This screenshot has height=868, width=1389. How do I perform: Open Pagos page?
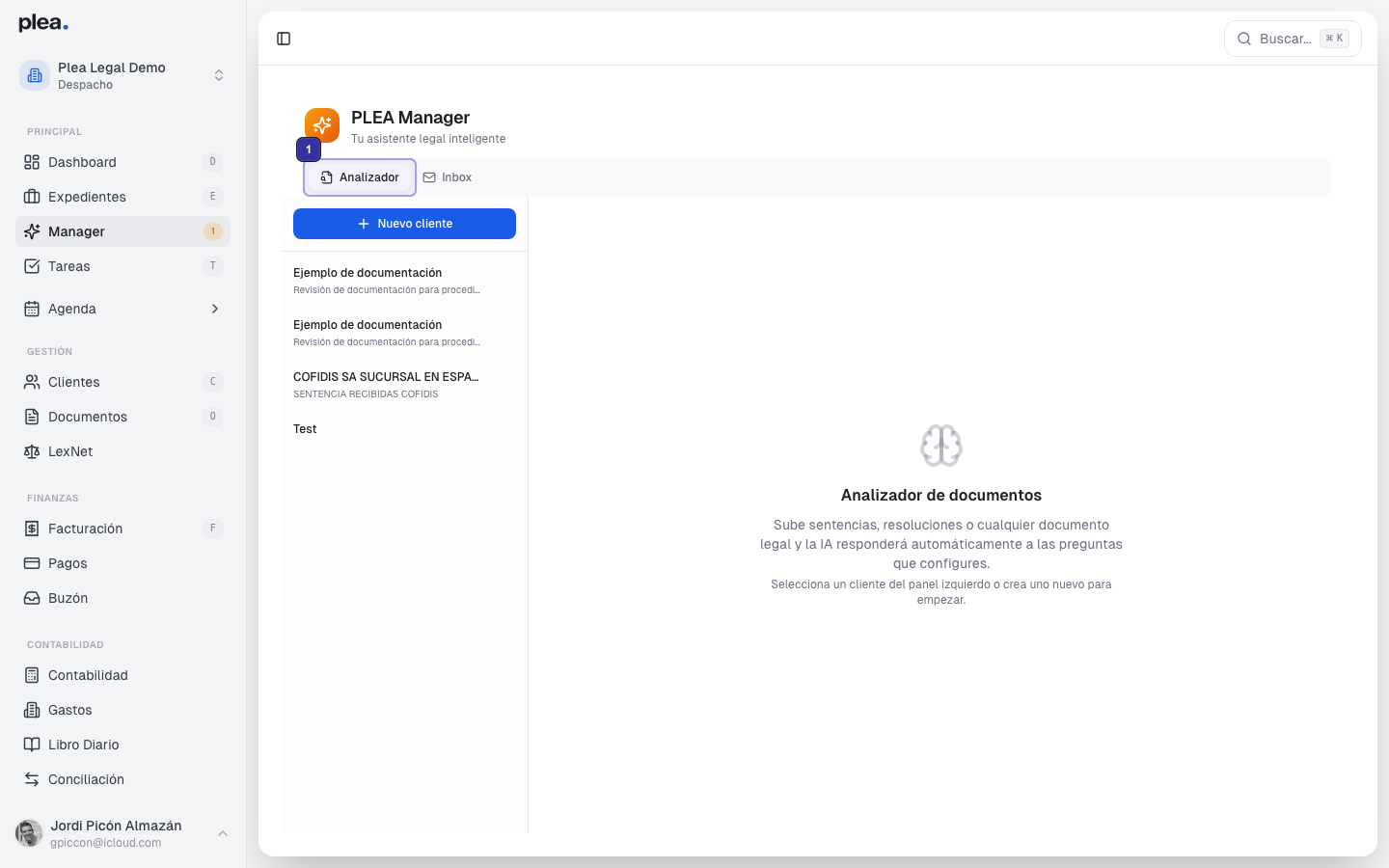tap(123, 563)
